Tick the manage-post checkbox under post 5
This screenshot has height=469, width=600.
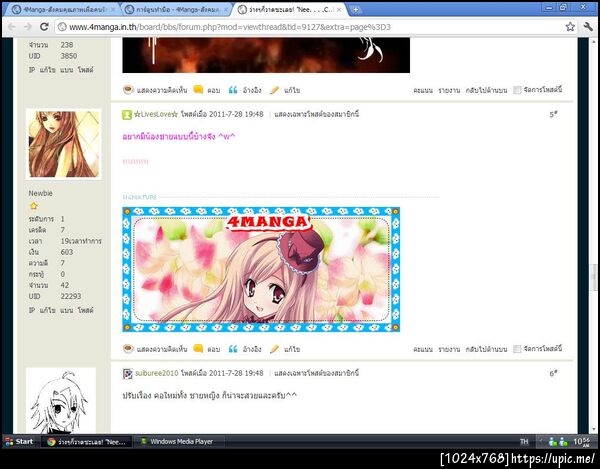click(x=517, y=349)
